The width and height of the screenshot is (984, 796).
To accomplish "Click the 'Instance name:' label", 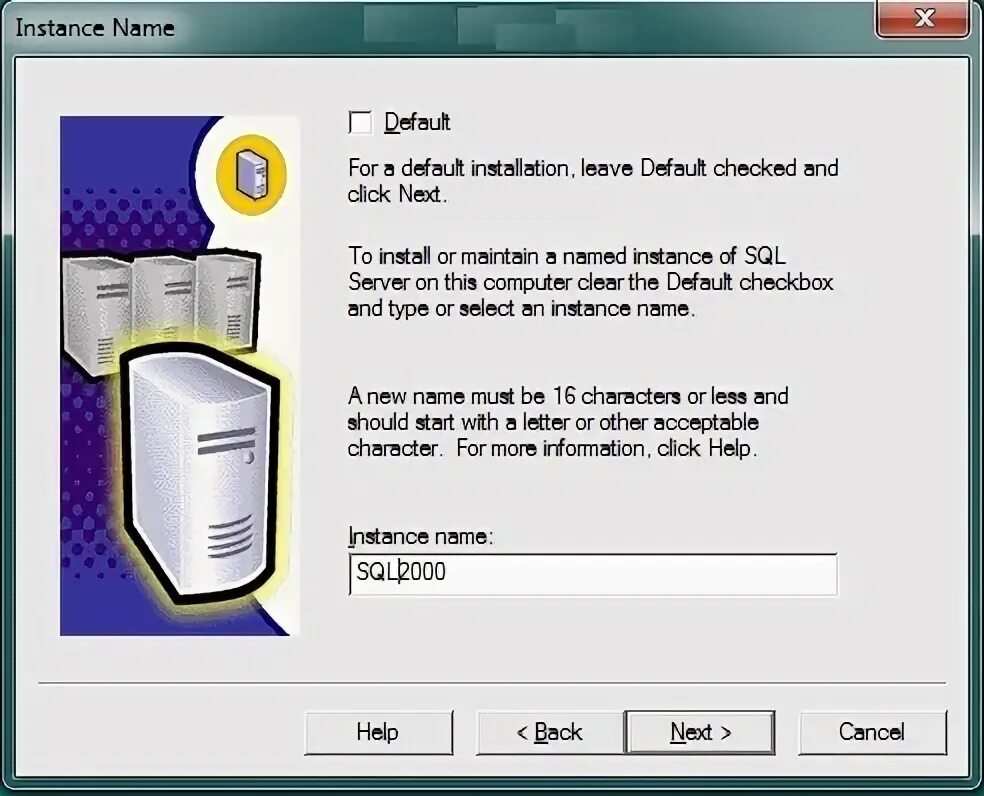I will tap(420, 537).
